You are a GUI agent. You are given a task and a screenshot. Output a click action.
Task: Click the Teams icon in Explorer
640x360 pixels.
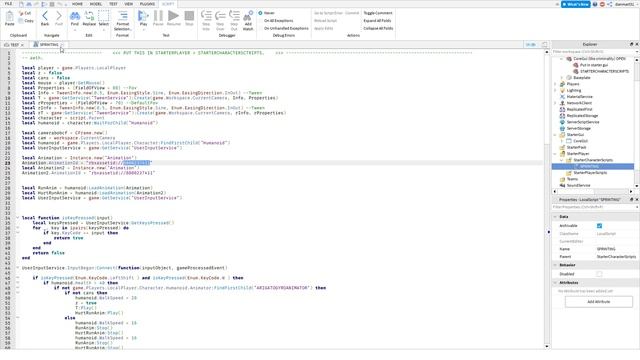click(562, 179)
